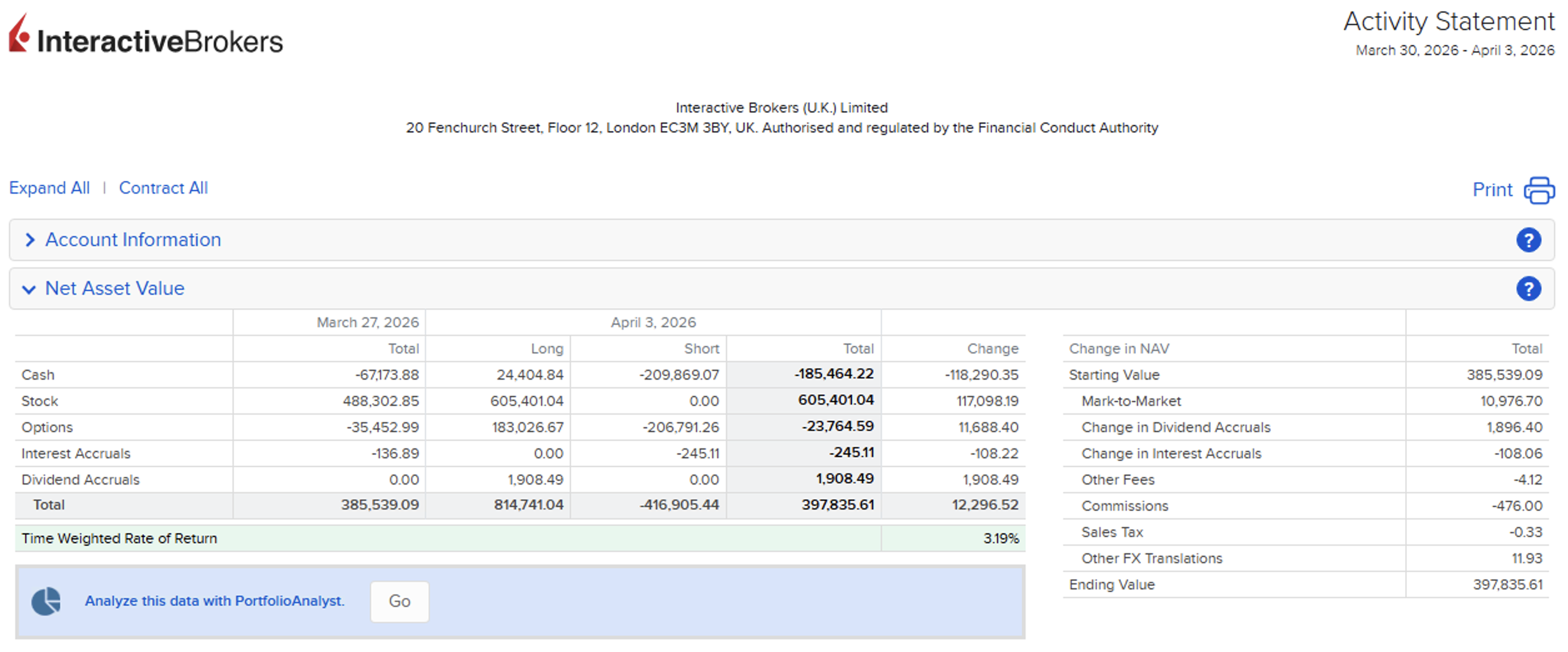This screenshot has width=1568, height=652.
Task: Expand the Account Information chevron
Action: tap(29, 240)
